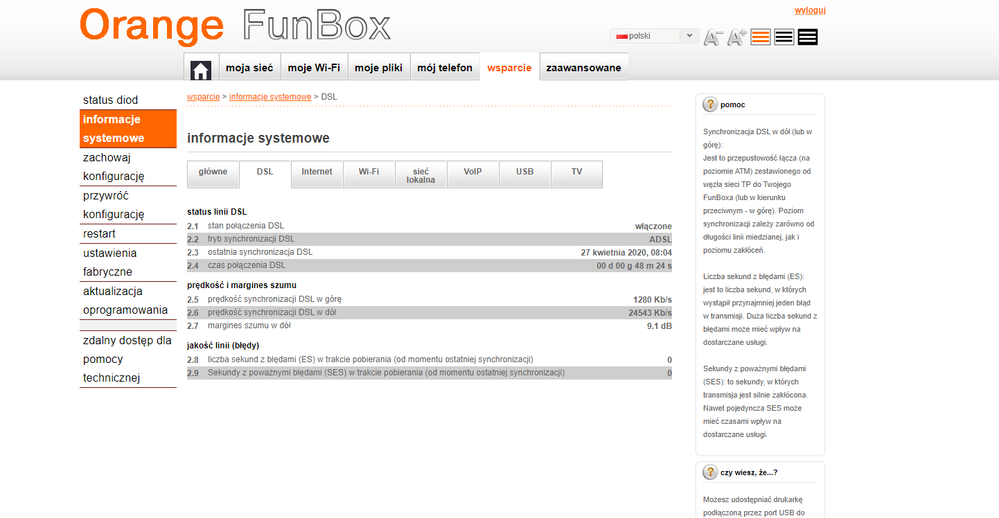Open the zaawansowane menu

(583, 68)
